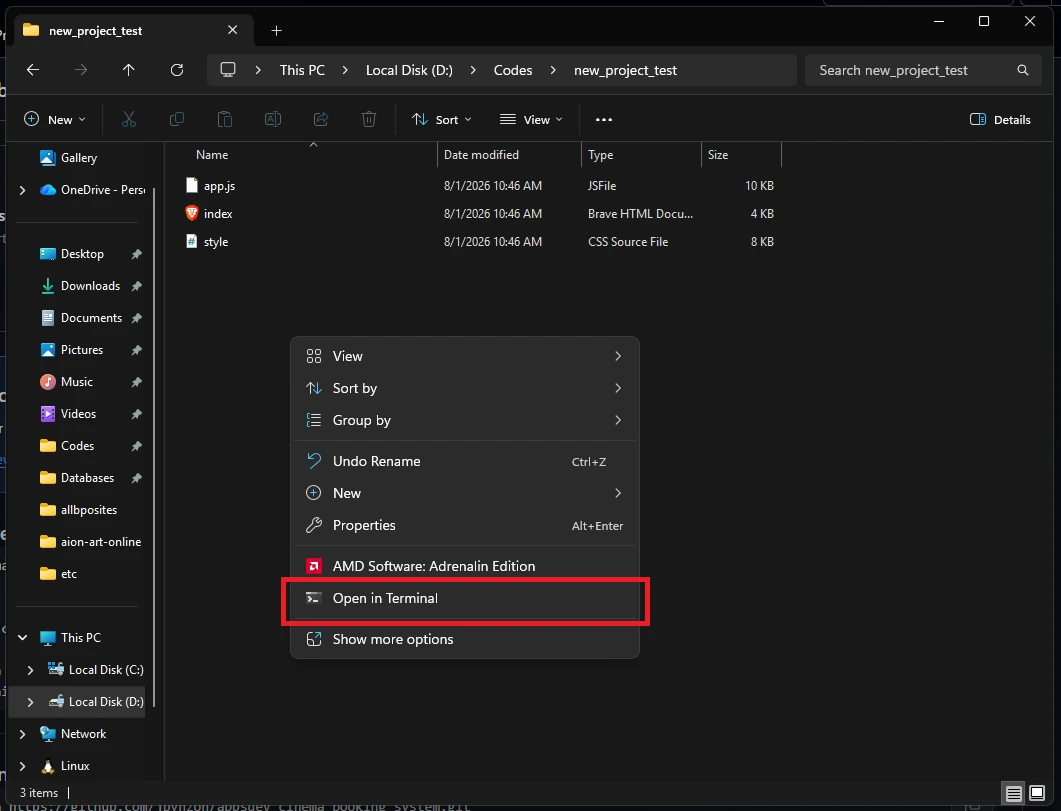The width and height of the screenshot is (1061, 811).
Task: Expand Local Disk (D:) tree node
Action: 30,702
